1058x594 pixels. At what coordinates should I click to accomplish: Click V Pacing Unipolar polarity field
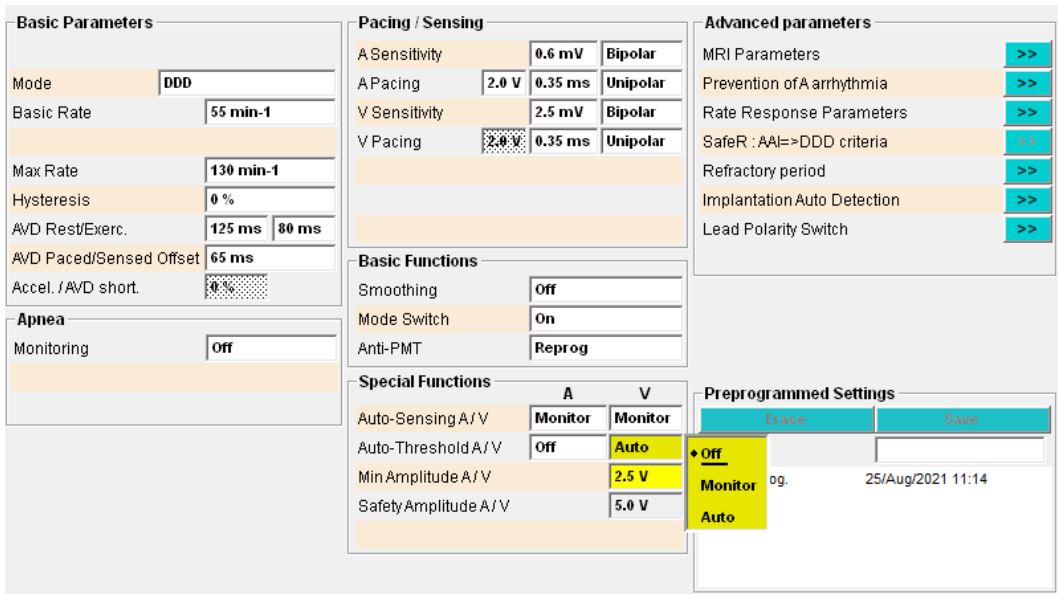(x=641, y=142)
